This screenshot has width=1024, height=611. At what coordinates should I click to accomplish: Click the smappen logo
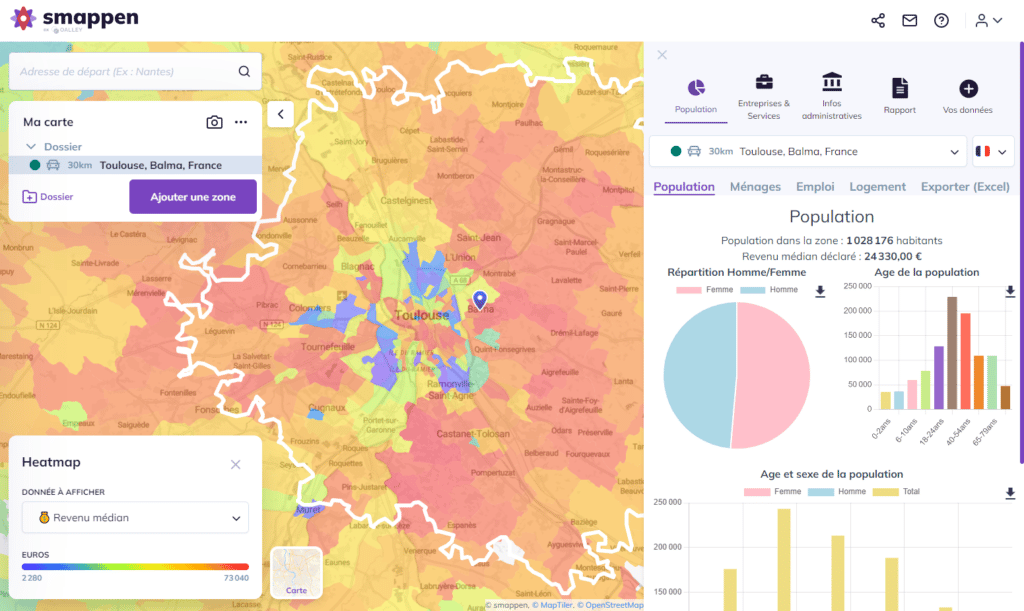(x=74, y=19)
